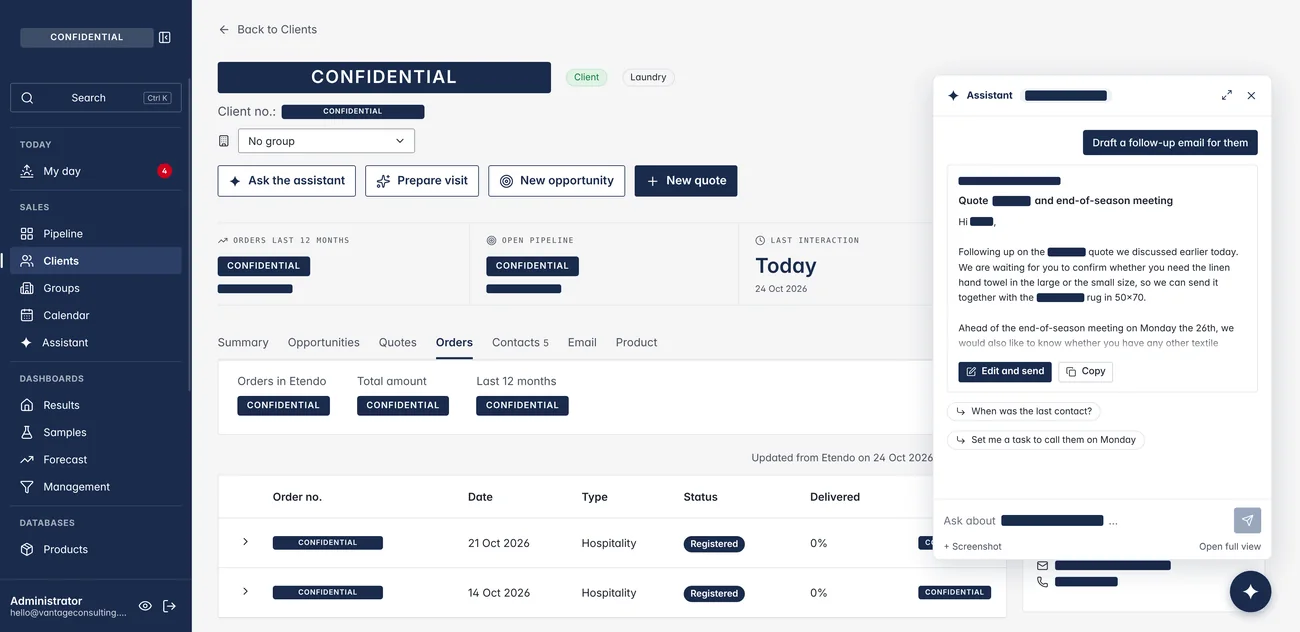Screen dimensions: 1300x632
Task: Click the Search field in sidebar
Action: [x=96, y=98]
